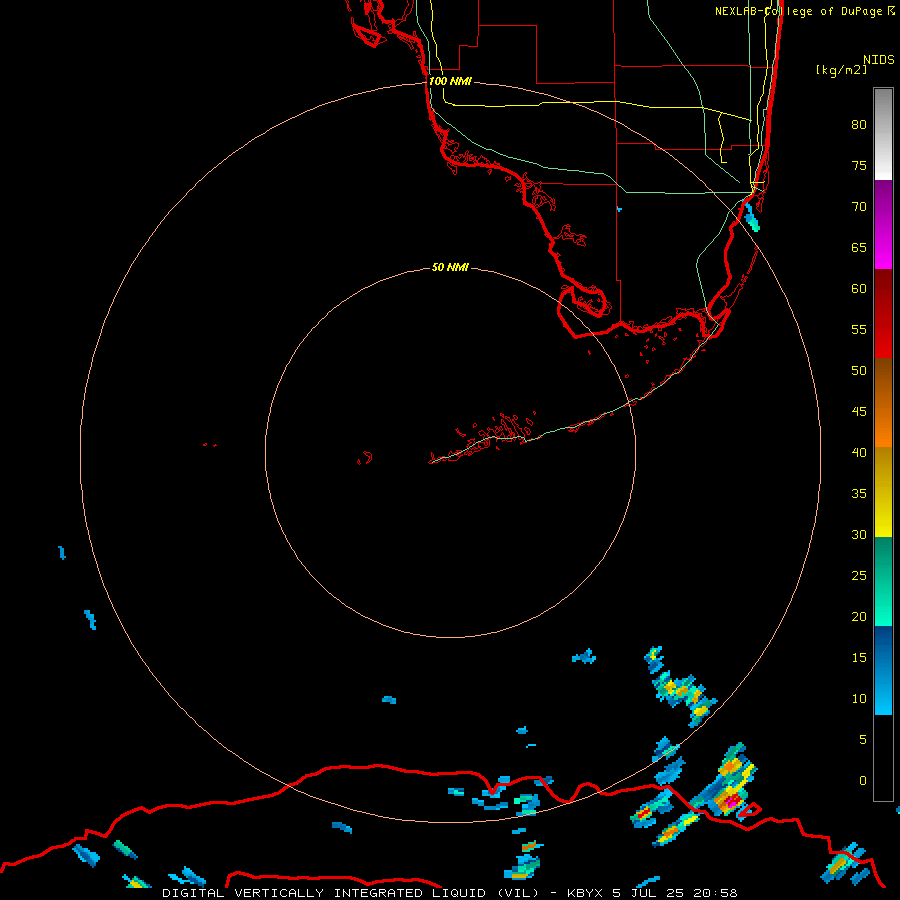Click the "60" value on the color scale
This screenshot has width=900, height=900.
(x=859, y=289)
